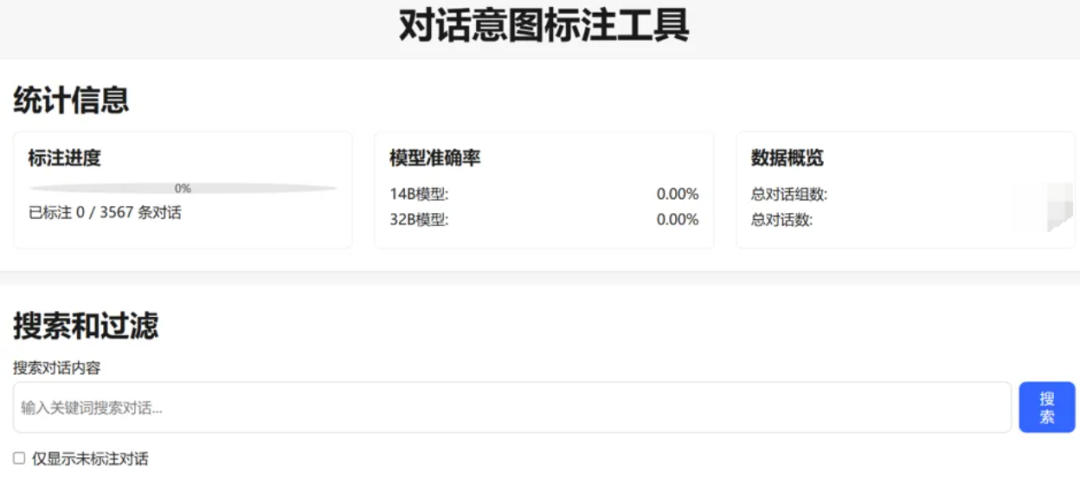Click the 模型准确率 card title

pyautogui.click(x=435, y=158)
